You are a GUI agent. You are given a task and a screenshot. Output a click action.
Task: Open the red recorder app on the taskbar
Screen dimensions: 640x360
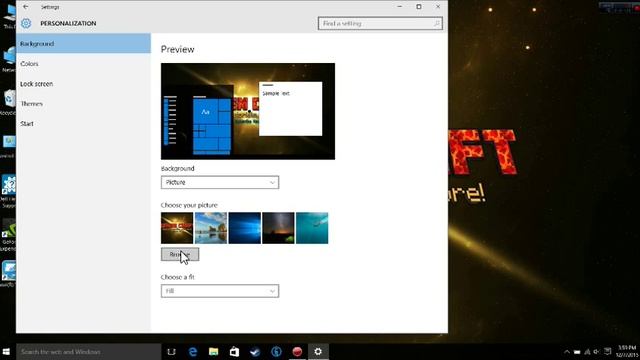[x=297, y=351]
